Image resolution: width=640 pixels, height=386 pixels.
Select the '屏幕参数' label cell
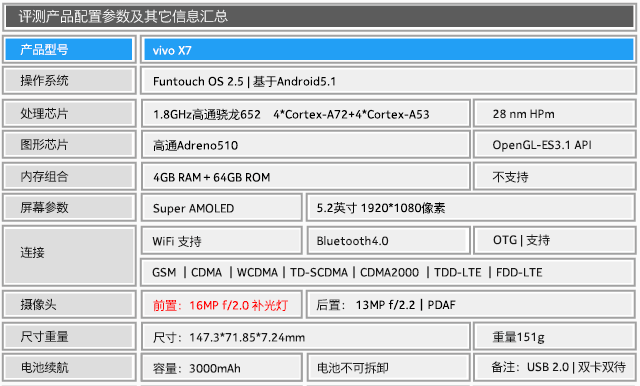click(69, 208)
